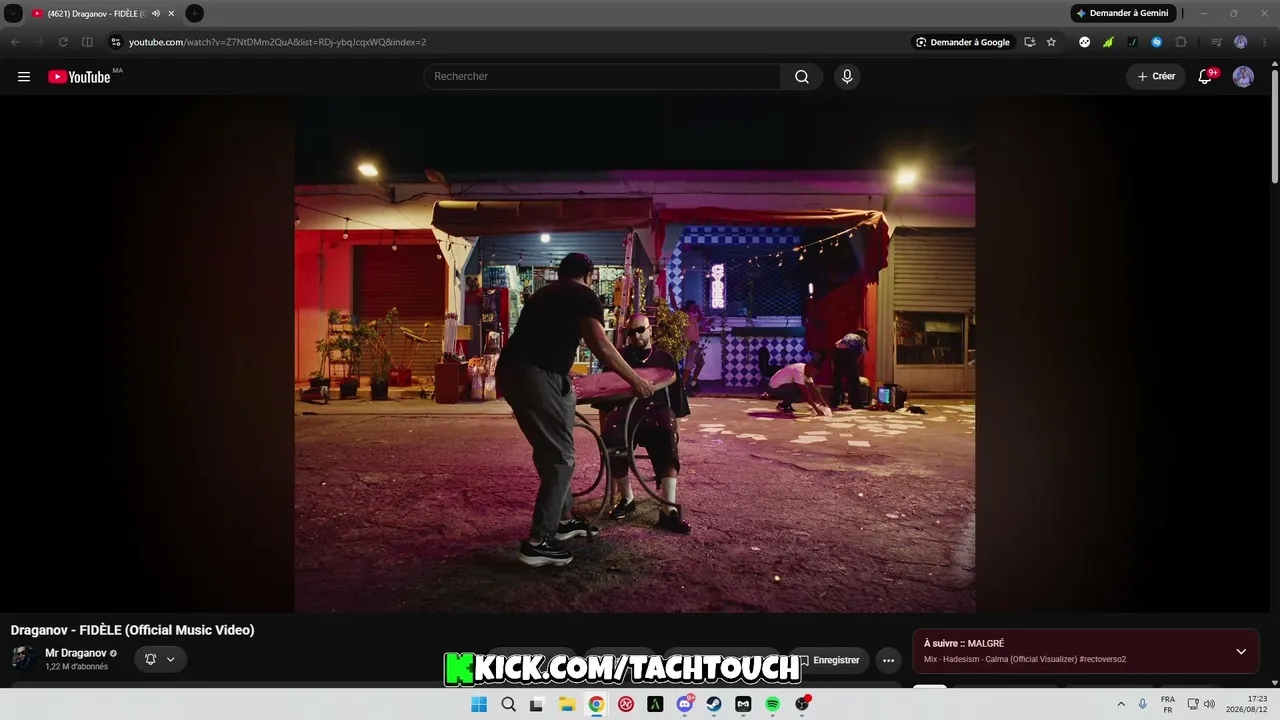
Task: Click the À suivre :: MALGRÉ text
Action: [964, 644]
